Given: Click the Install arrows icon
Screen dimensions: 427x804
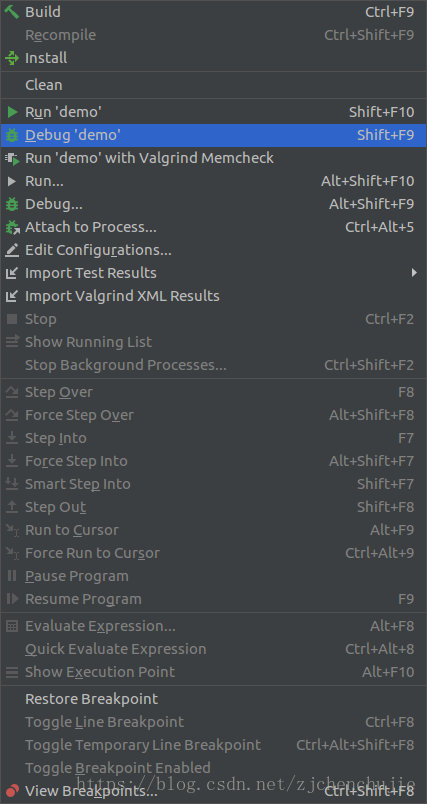Looking at the screenshot, I should pyautogui.click(x=11, y=58).
